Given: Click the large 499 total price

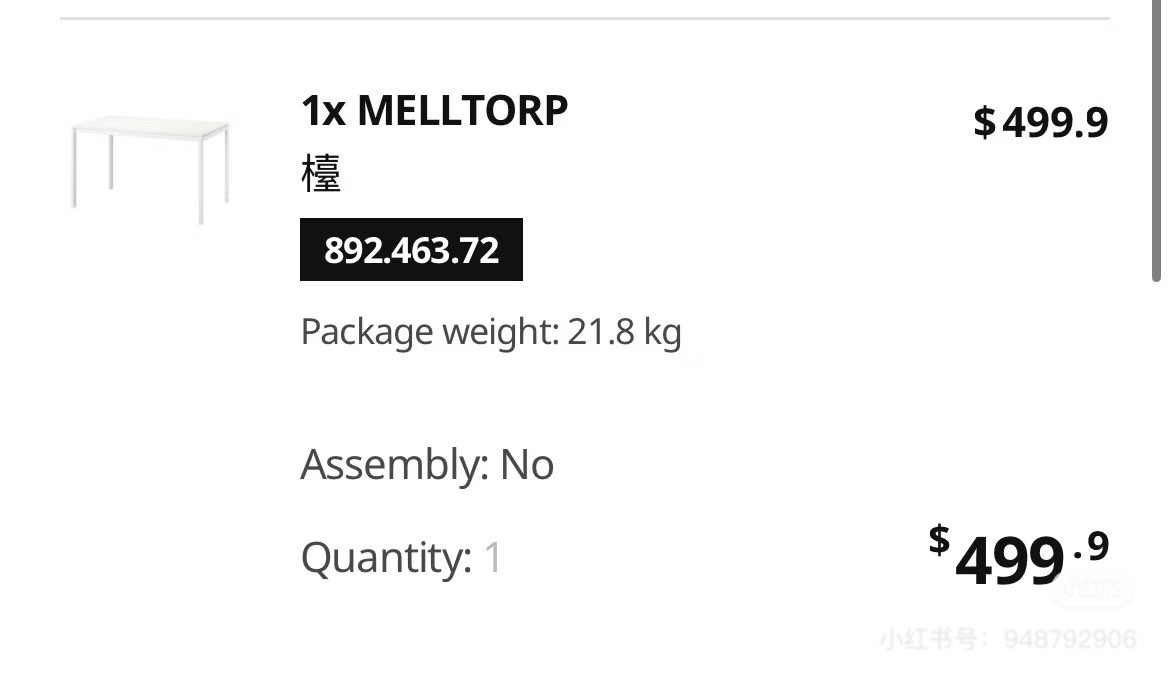Looking at the screenshot, I should click(1010, 561).
